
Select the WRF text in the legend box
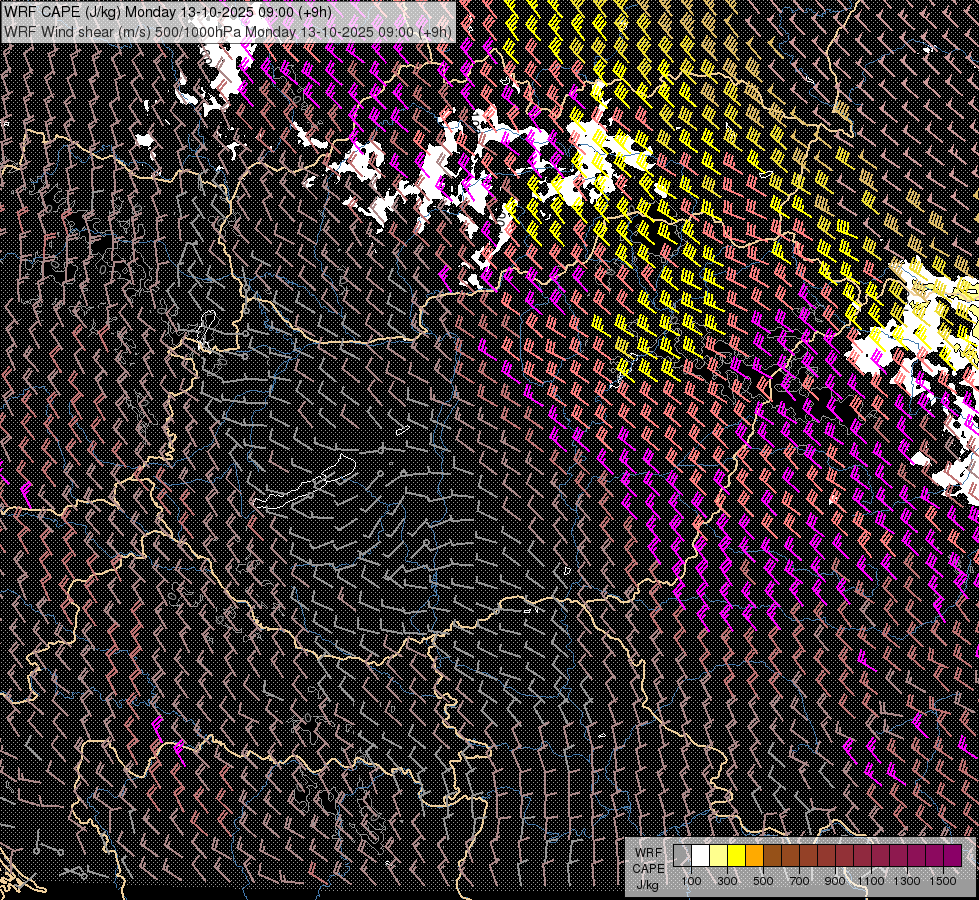[x=647, y=852]
